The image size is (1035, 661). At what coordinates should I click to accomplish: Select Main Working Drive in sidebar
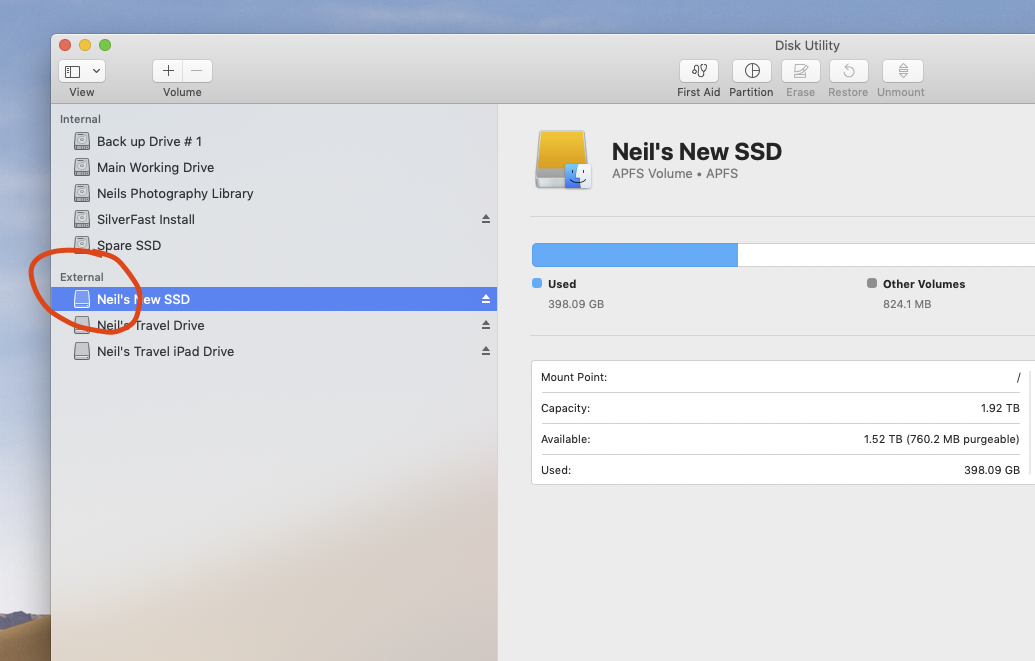274,168
